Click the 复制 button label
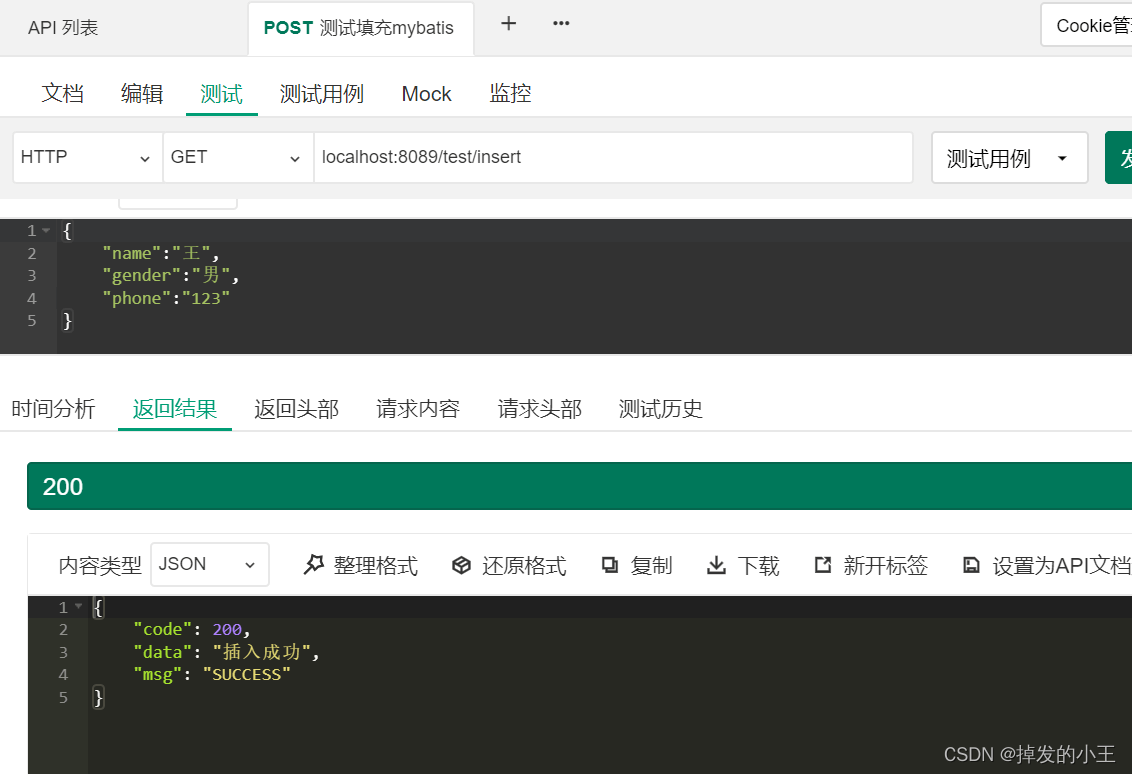Image resolution: width=1132 pixels, height=774 pixels. pyautogui.click(x=651, y=565)
